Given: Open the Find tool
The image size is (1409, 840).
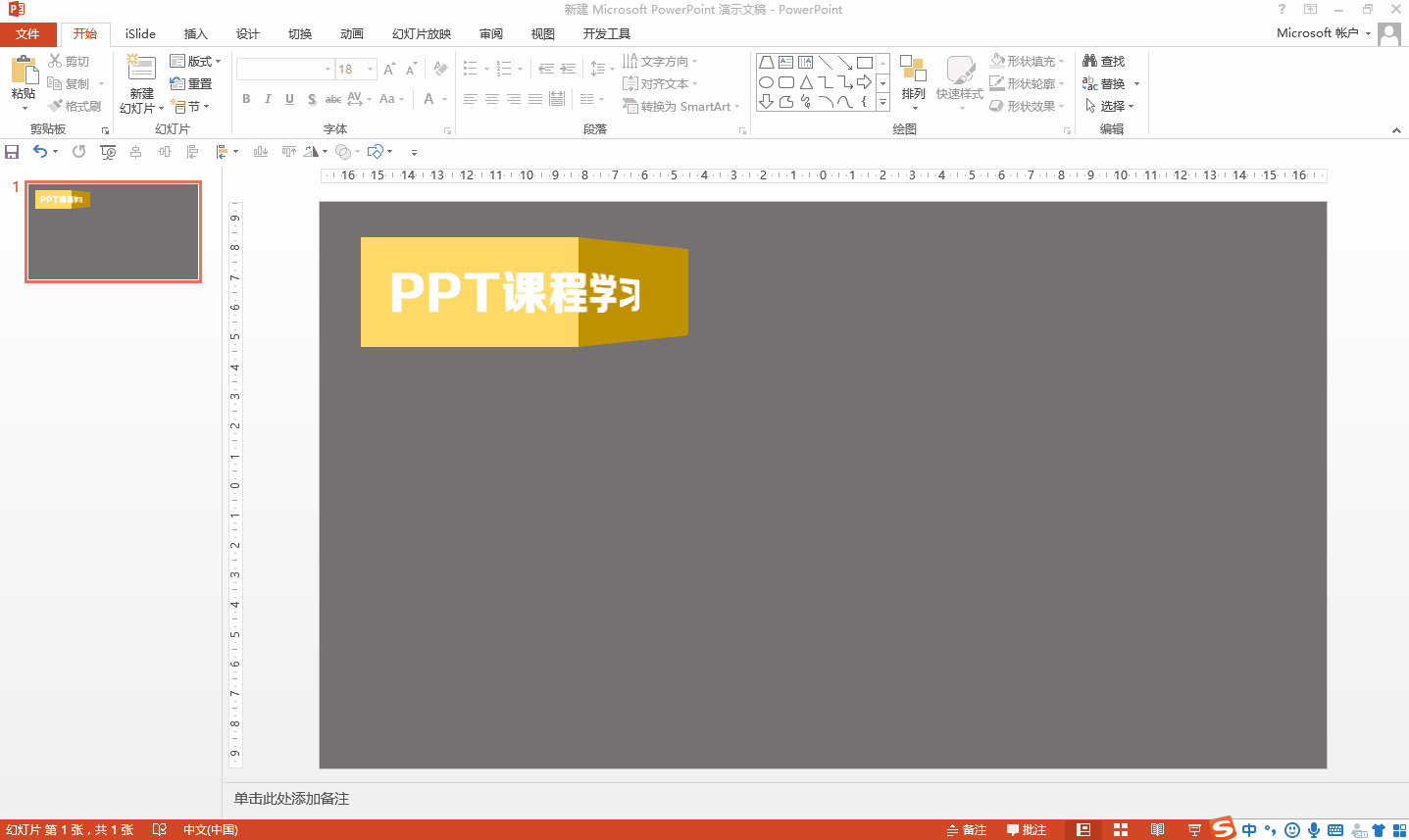Looking at the screenshot, I should click(x=1104, y=60).
